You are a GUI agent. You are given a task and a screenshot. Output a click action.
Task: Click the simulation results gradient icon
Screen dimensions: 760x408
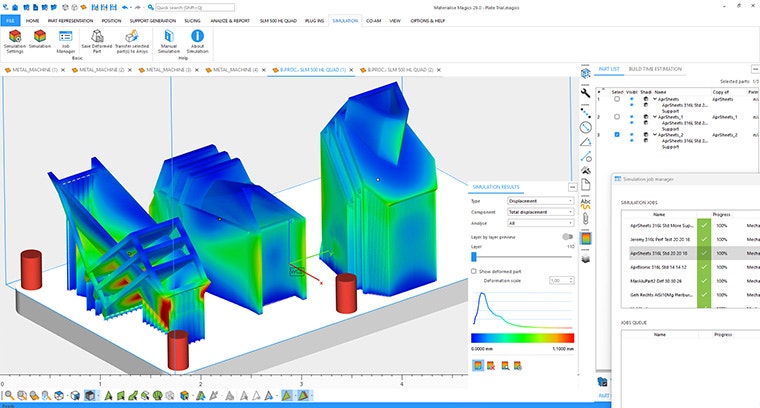[x=586, y=238]
